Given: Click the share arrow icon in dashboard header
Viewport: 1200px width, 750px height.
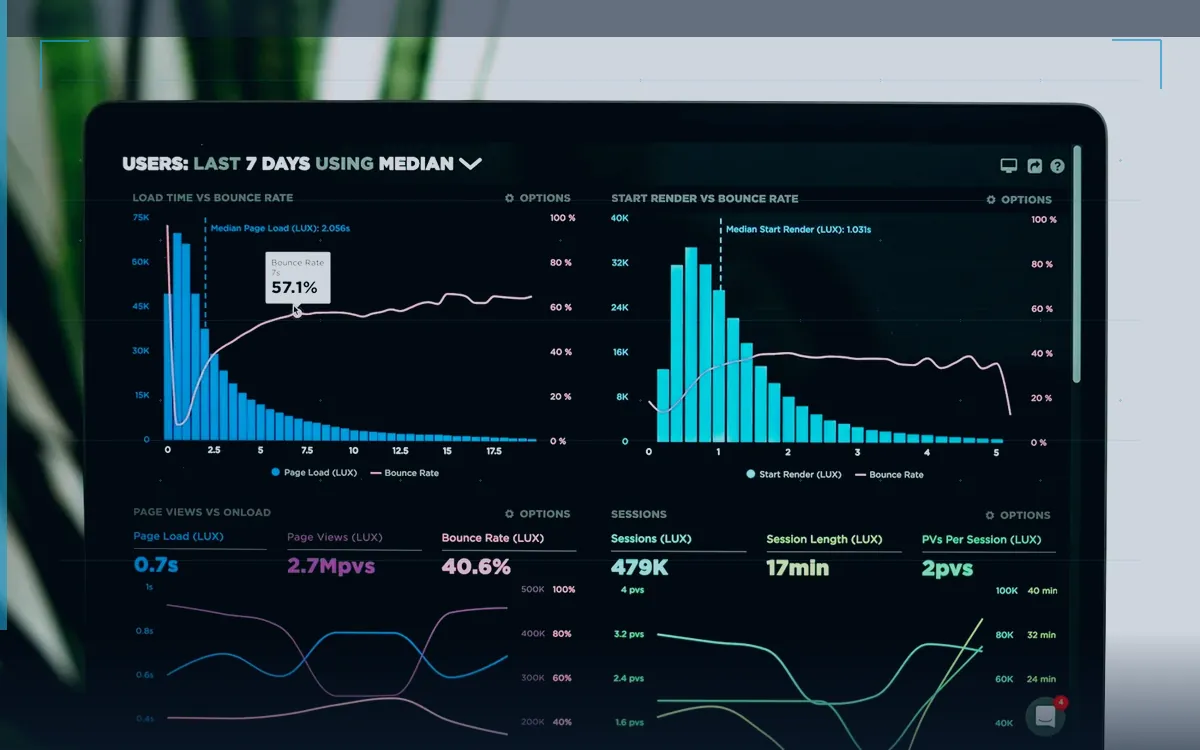Looking at the screenshot, I should click(1035, 166).
